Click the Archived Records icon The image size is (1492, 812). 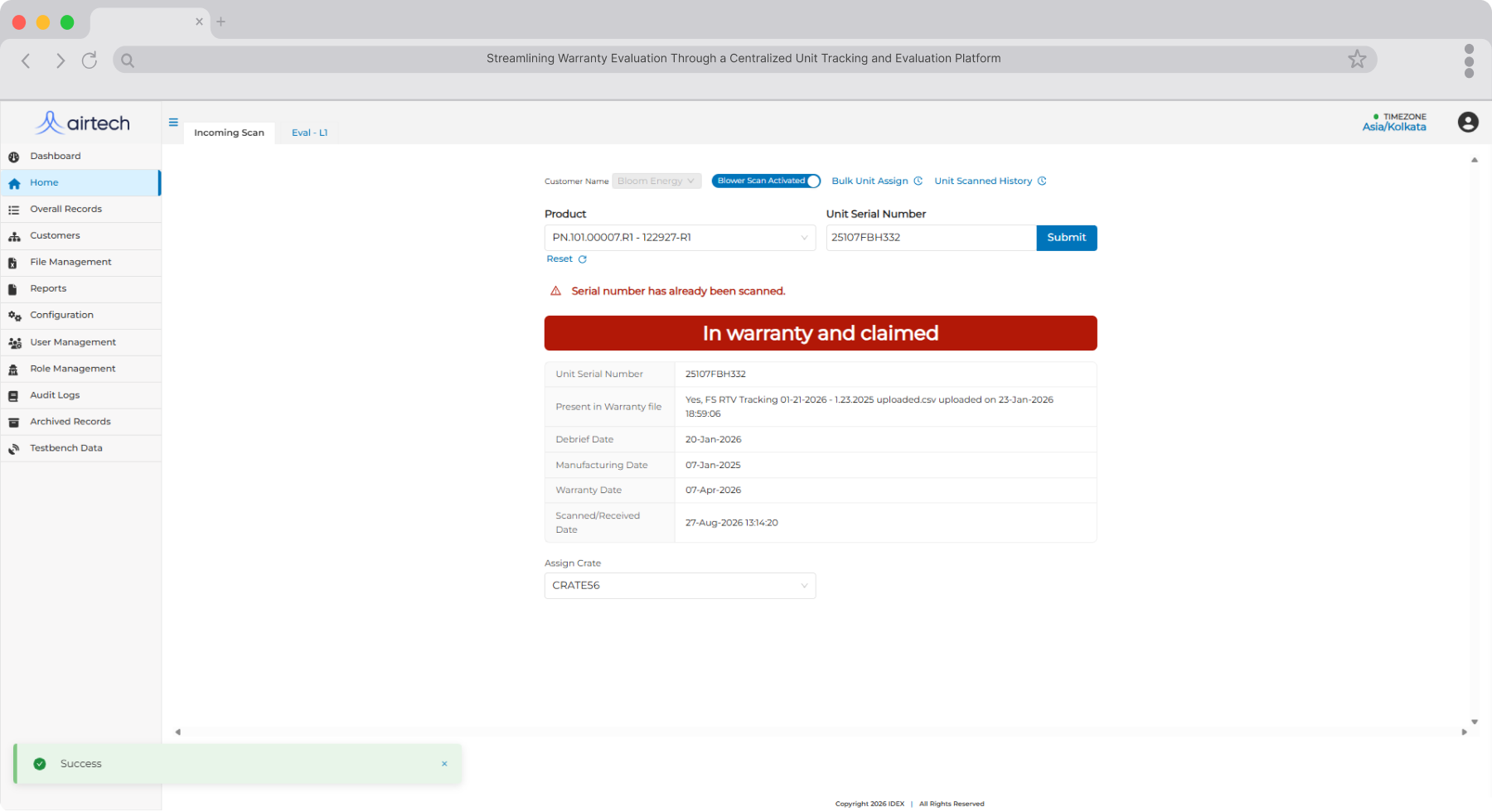(13, 423)
